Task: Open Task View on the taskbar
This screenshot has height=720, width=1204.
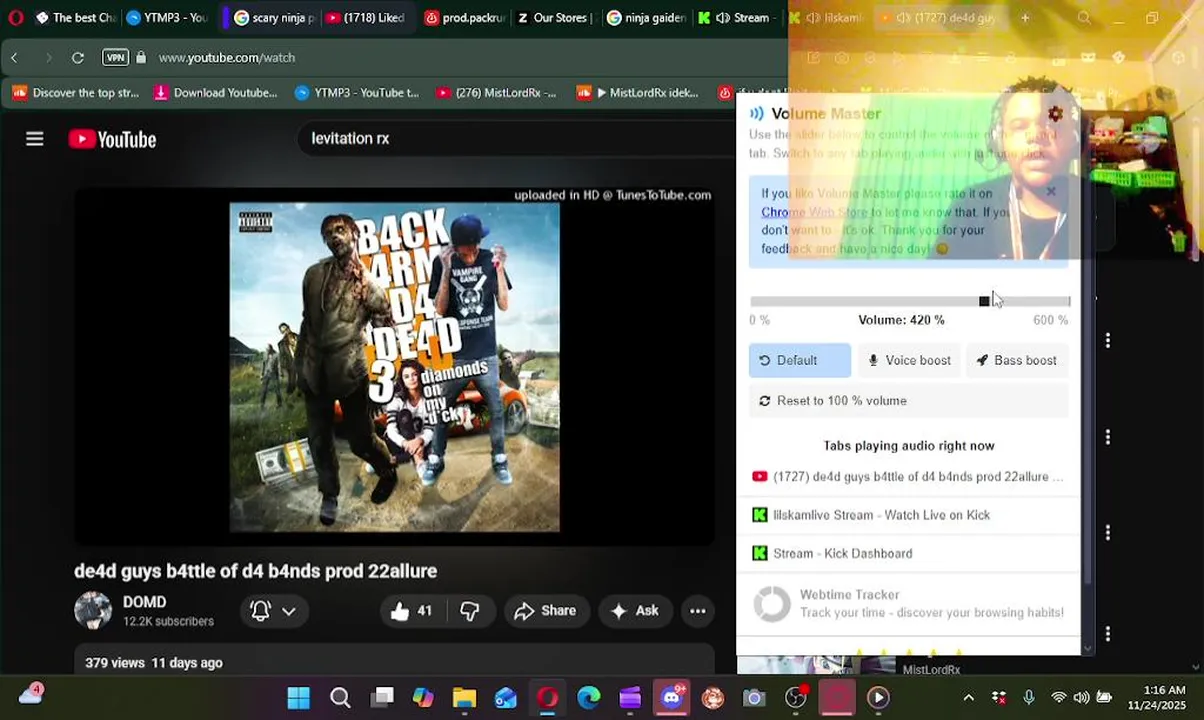Action: (x=382, y=698)
